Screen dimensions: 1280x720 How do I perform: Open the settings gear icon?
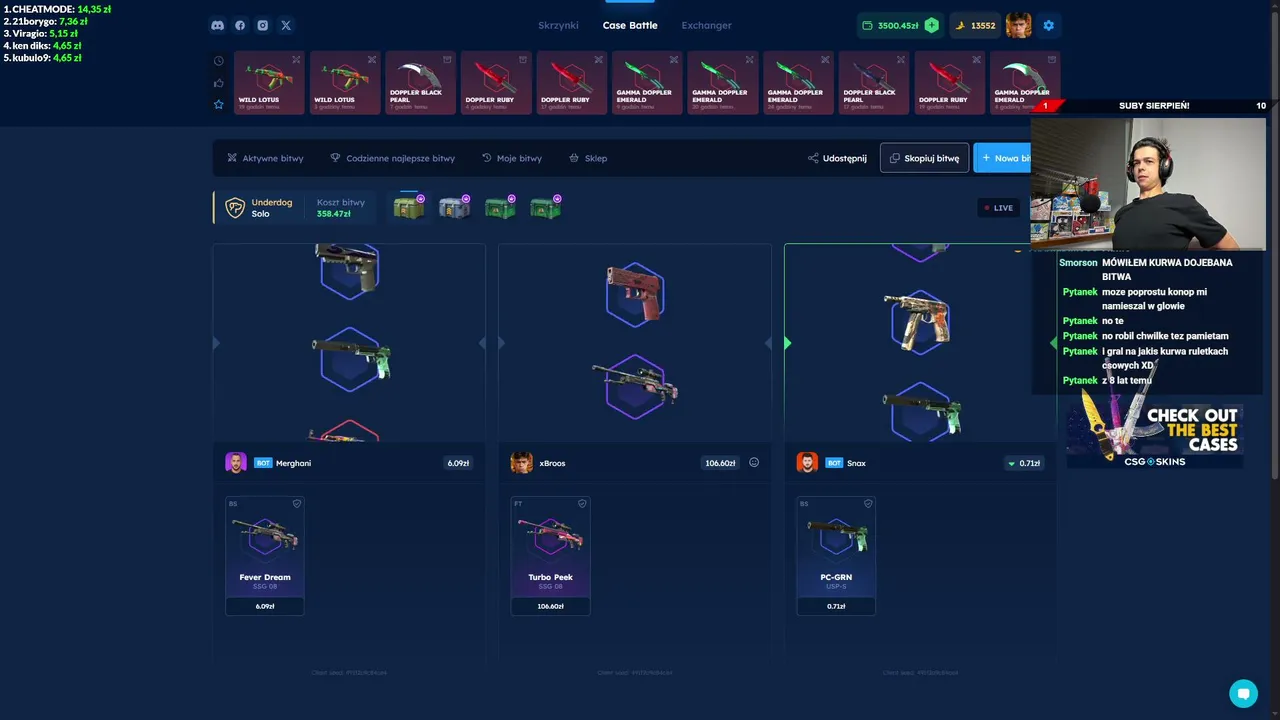1049,26
